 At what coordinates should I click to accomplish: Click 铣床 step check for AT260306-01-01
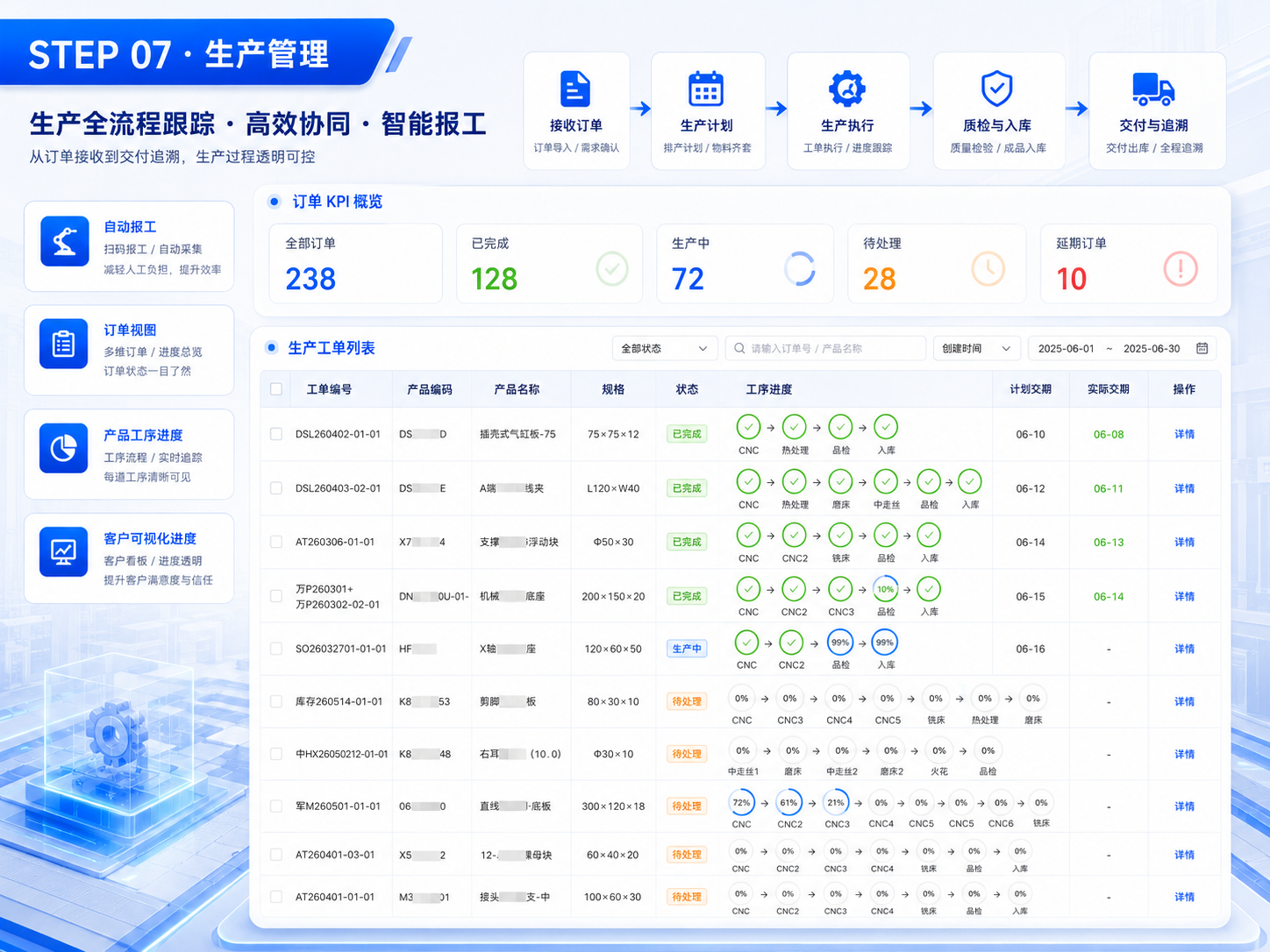(840, 535)
